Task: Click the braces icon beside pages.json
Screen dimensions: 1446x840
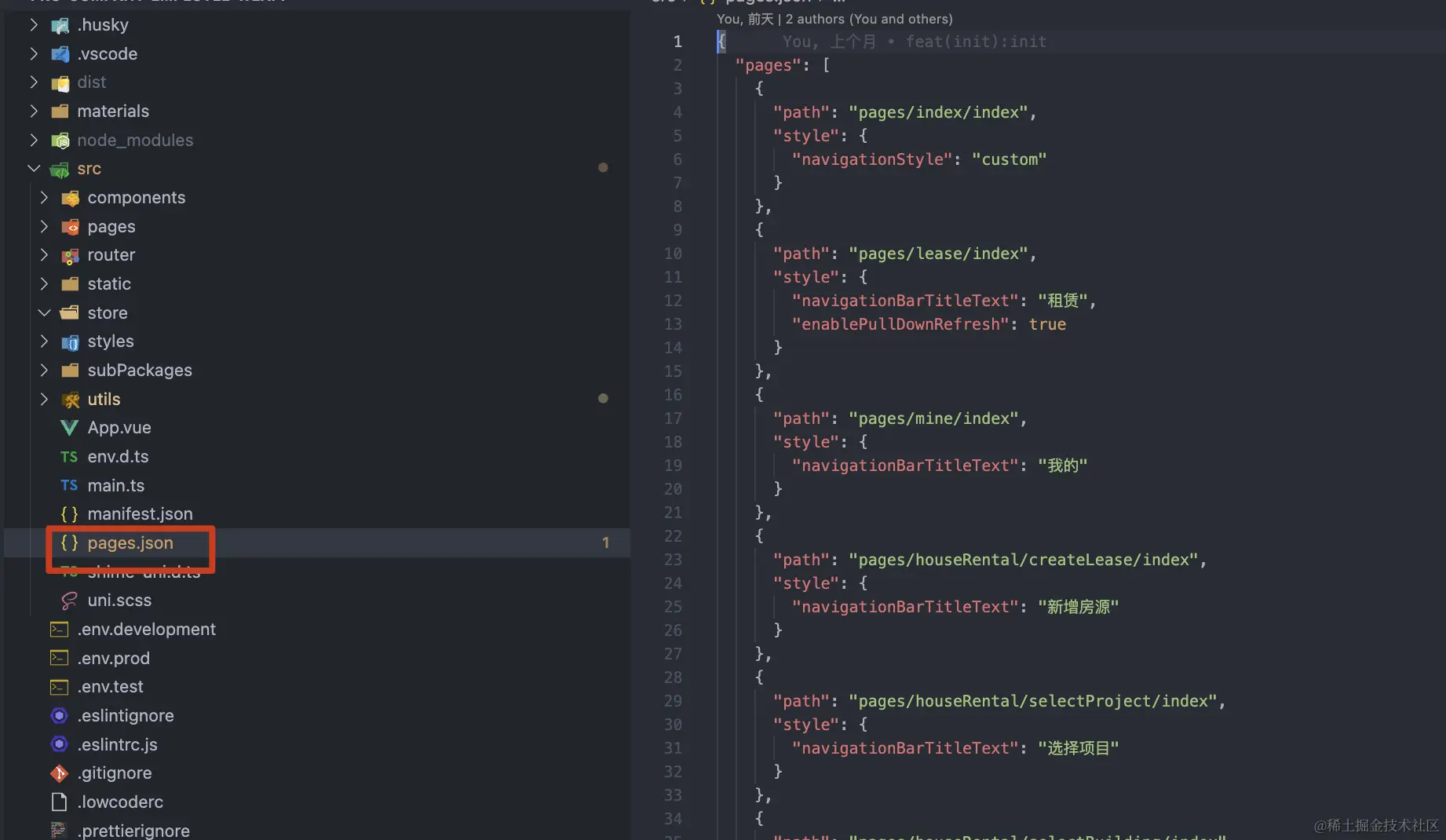Action: pyautogui.click(x=69, y=542)
